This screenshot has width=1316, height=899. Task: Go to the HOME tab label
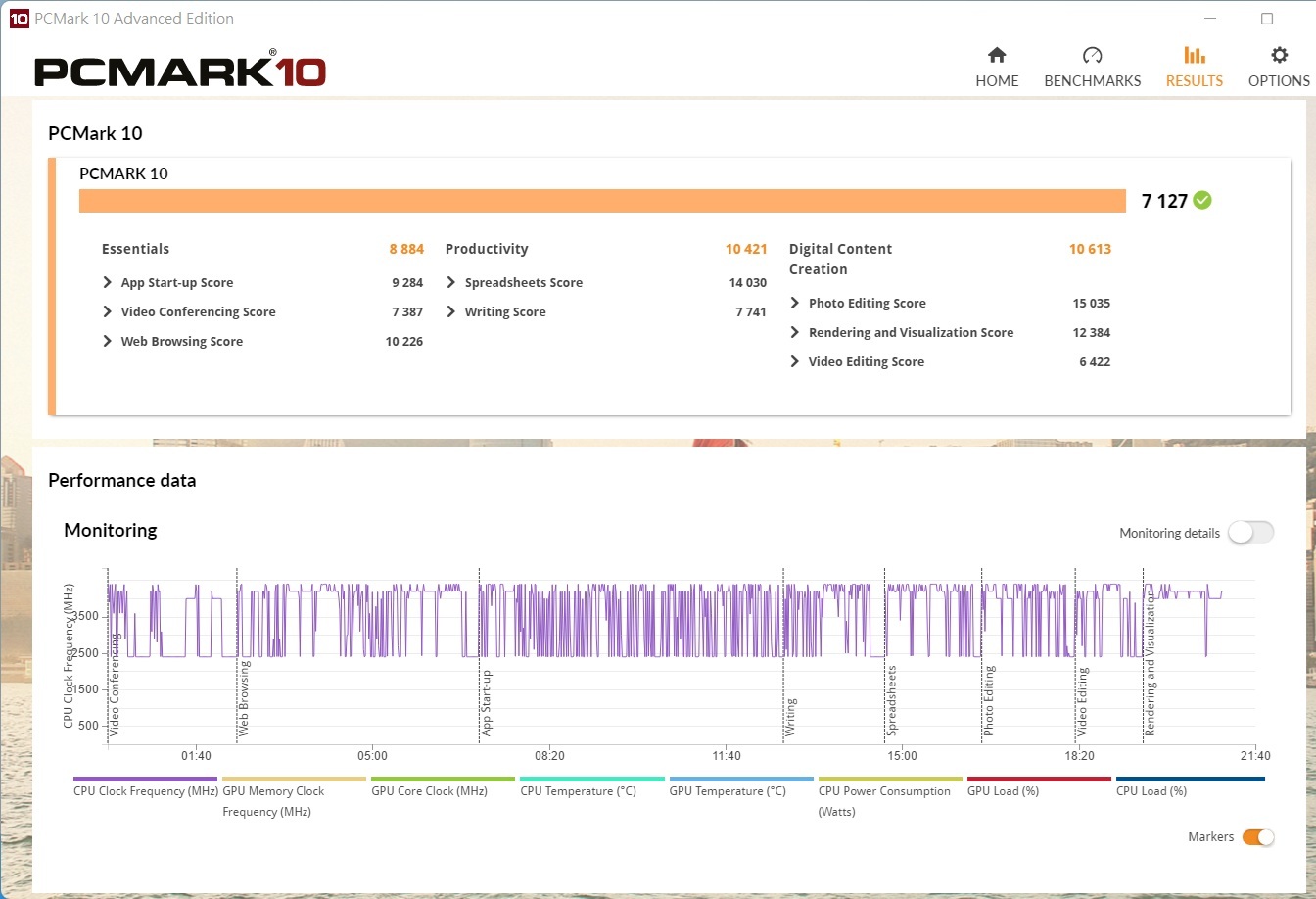pyautogui.click(x=997, y=81)
